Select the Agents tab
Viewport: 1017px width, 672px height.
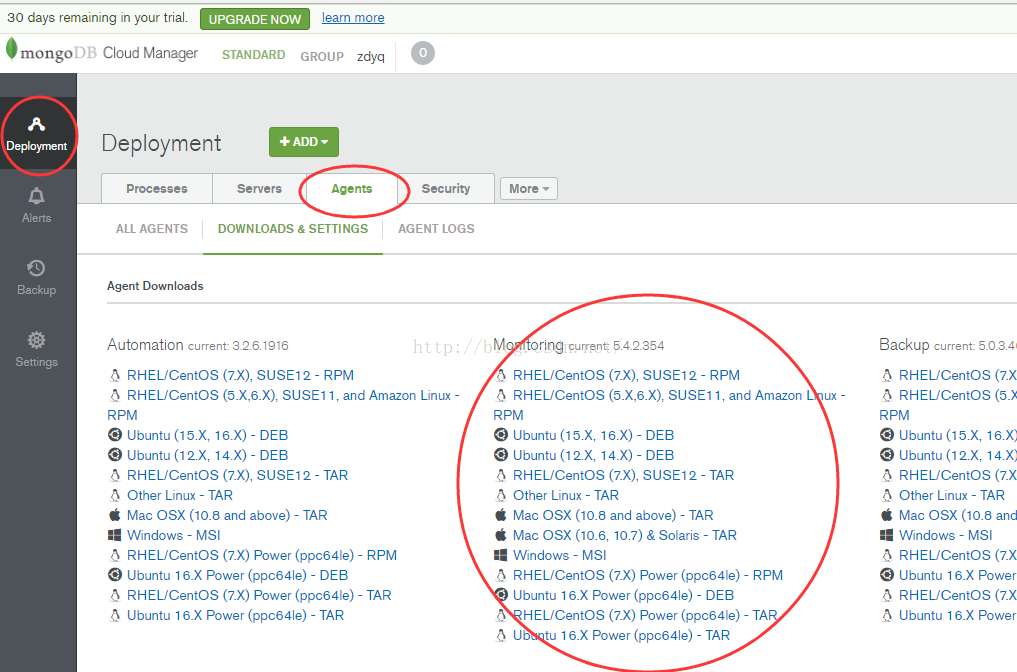point(352,189)
